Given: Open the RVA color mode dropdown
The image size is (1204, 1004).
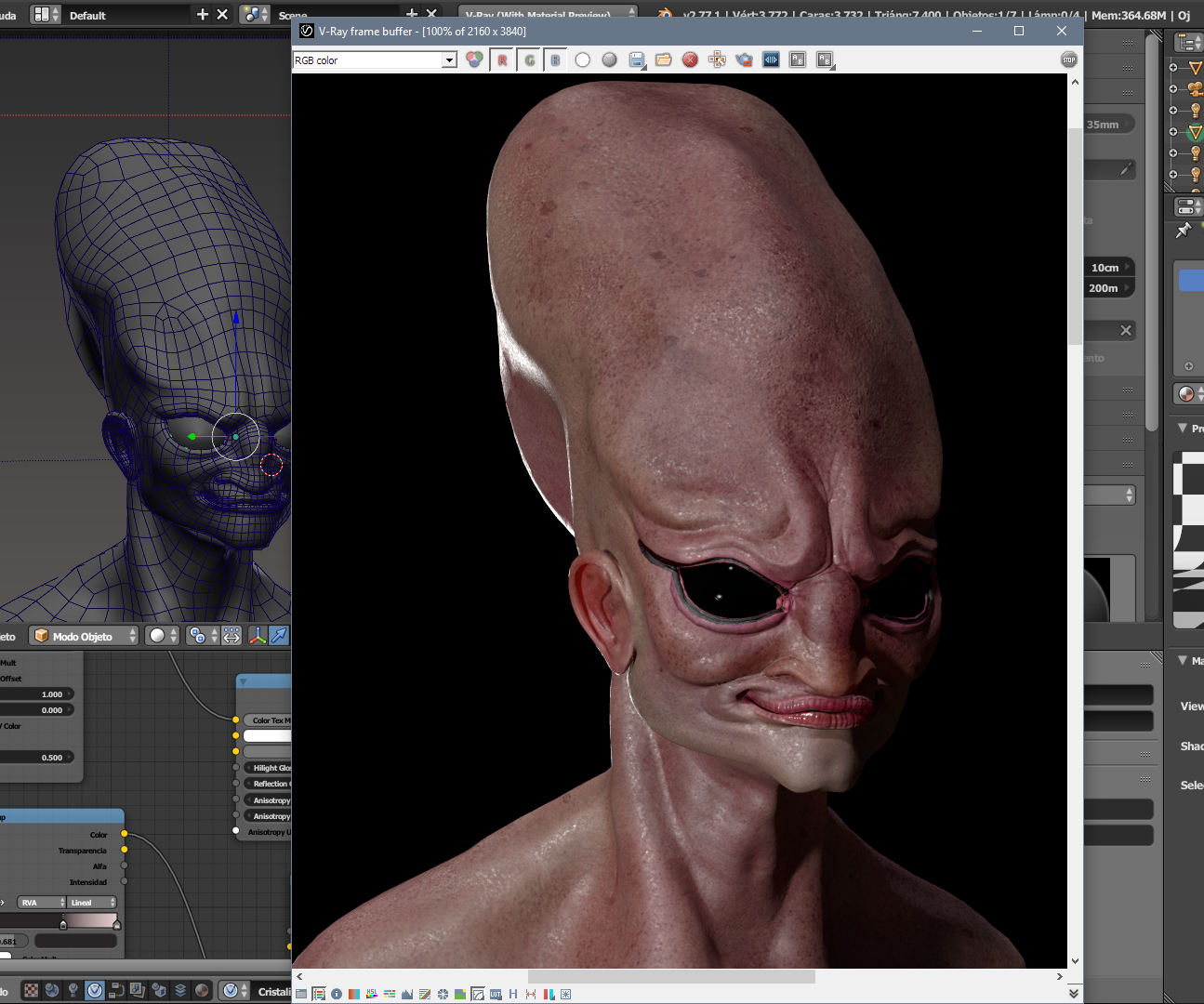Looking at the screenshot, I should (x=42, y=903).
